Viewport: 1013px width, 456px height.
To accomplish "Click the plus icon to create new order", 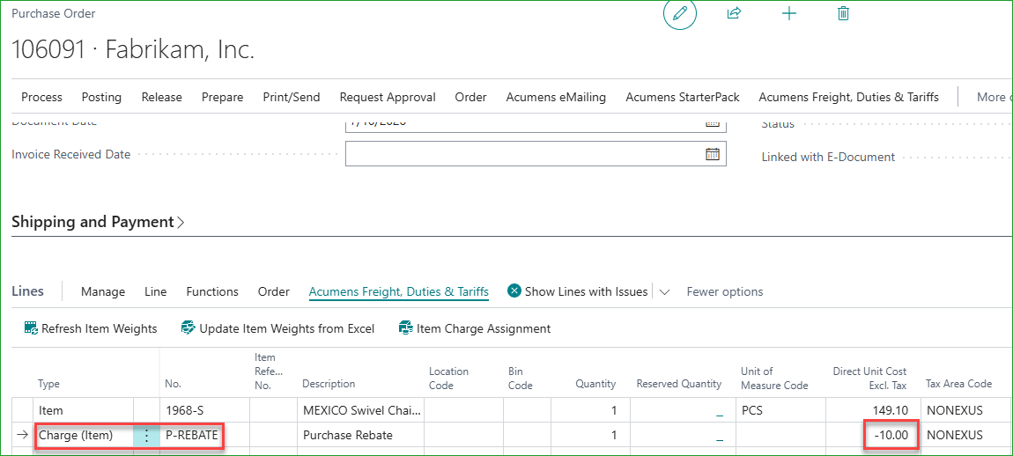I will coord(789,14).
